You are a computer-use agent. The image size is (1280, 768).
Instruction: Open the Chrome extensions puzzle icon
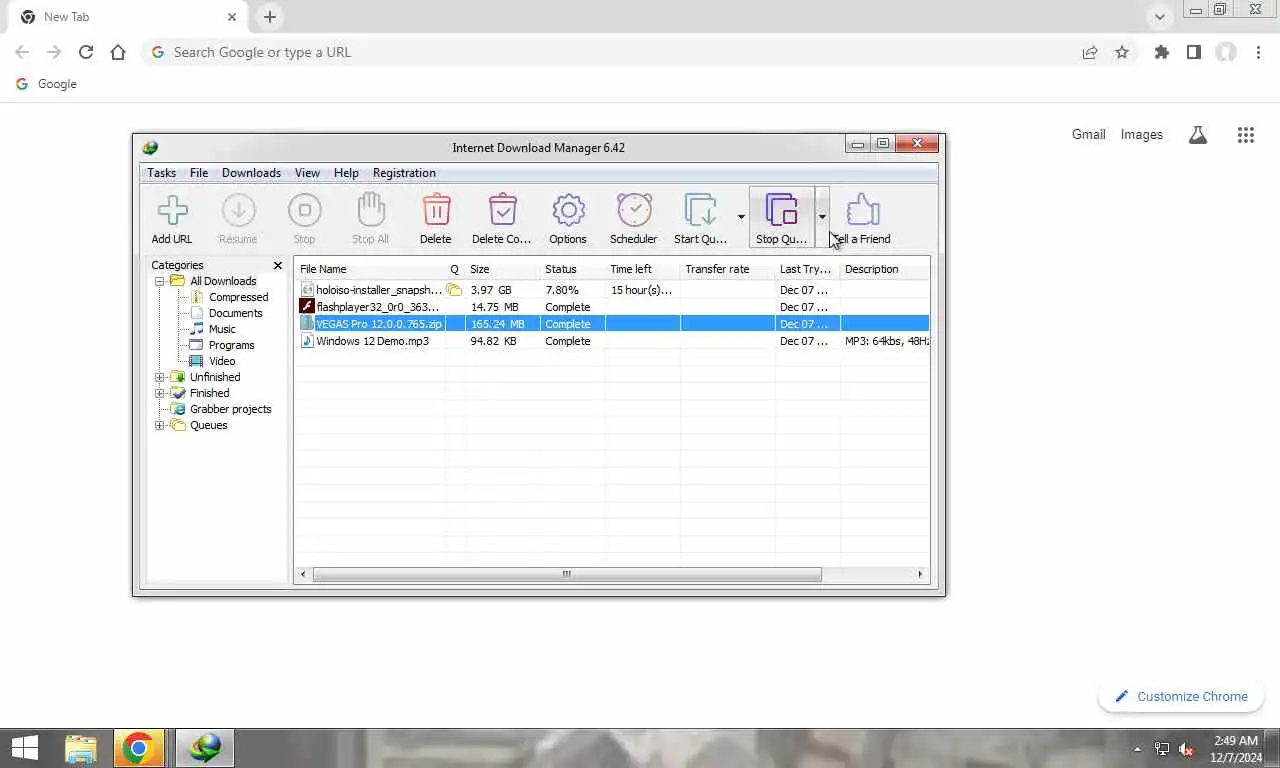pos(1161,52)
